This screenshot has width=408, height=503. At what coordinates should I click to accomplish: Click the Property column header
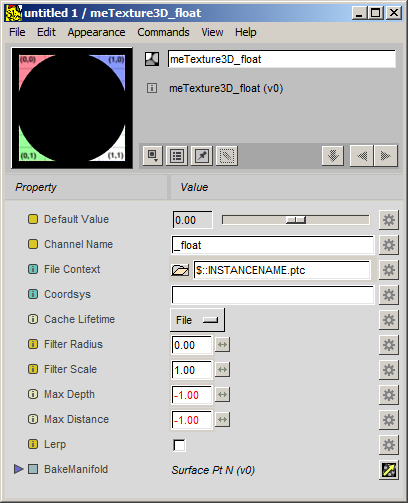pyautogui.click(x=86, y=187)
